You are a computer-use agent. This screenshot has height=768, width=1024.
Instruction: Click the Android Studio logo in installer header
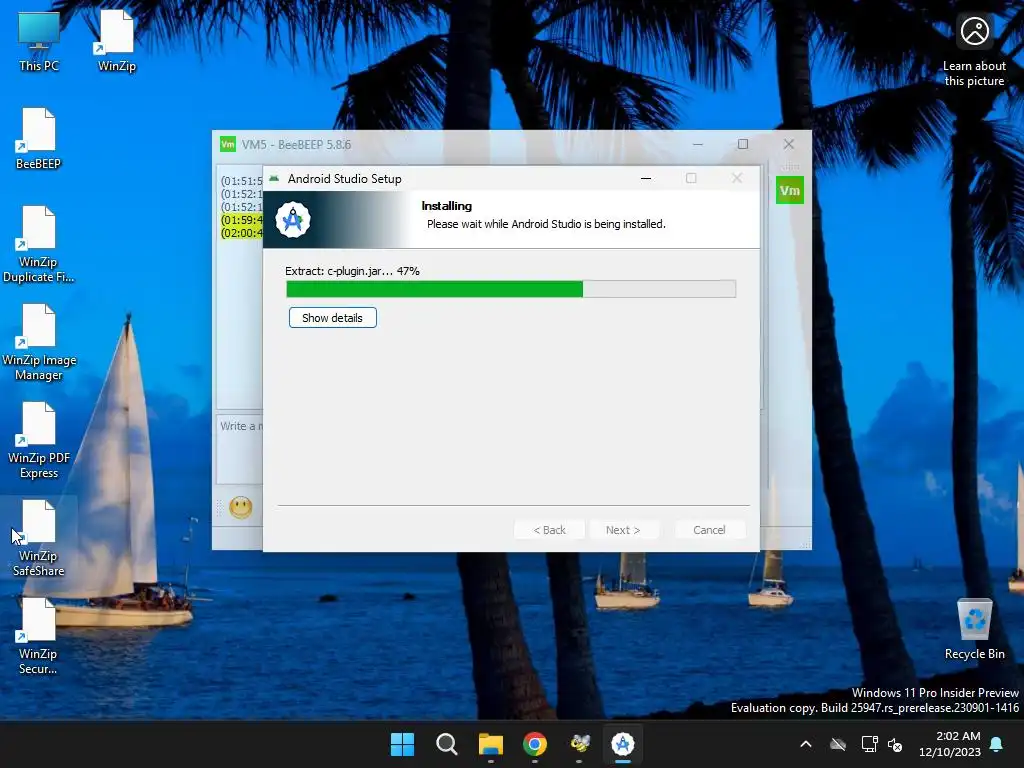click(293, 220)
